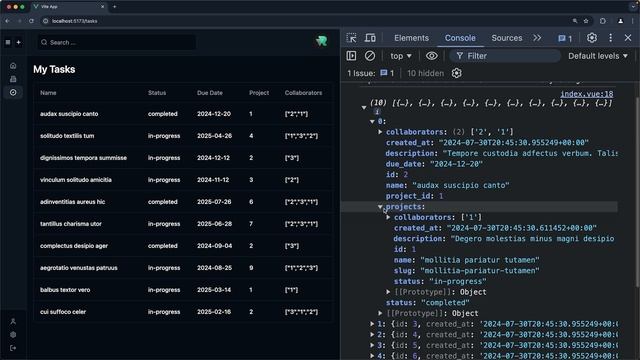The image size is (640, 360).
Task: Expand array item 2 with id 4
Action: tap(372, 334)
